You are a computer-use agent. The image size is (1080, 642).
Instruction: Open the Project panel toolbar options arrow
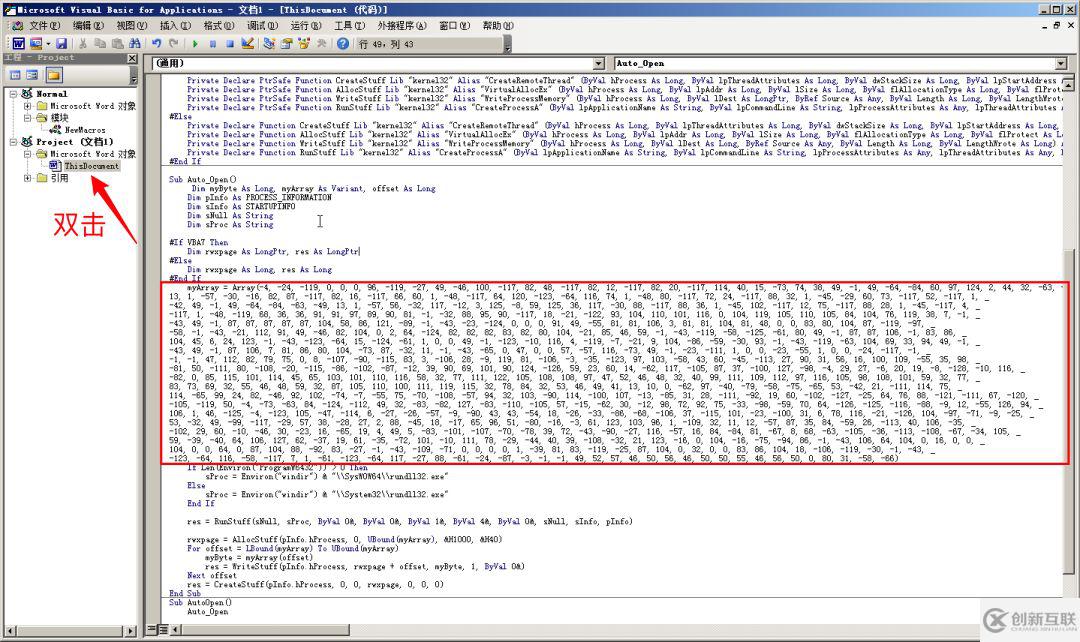[134, 75]
